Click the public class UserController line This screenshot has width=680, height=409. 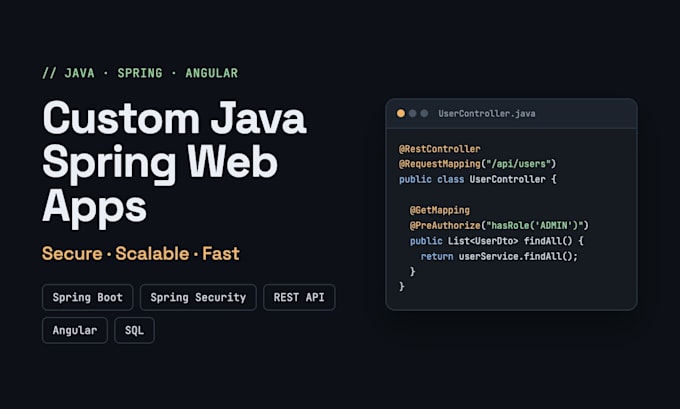tap(477, 179)
